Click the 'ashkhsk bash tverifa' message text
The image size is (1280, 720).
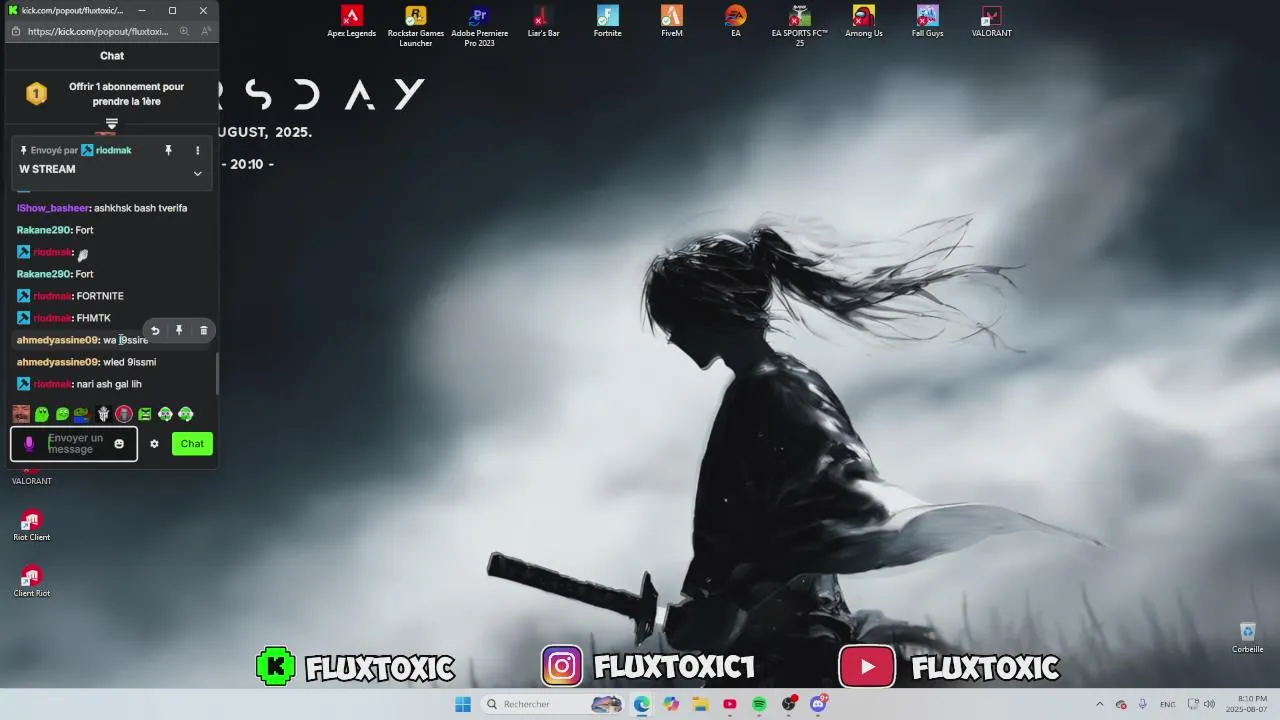[x=141, y=208]
